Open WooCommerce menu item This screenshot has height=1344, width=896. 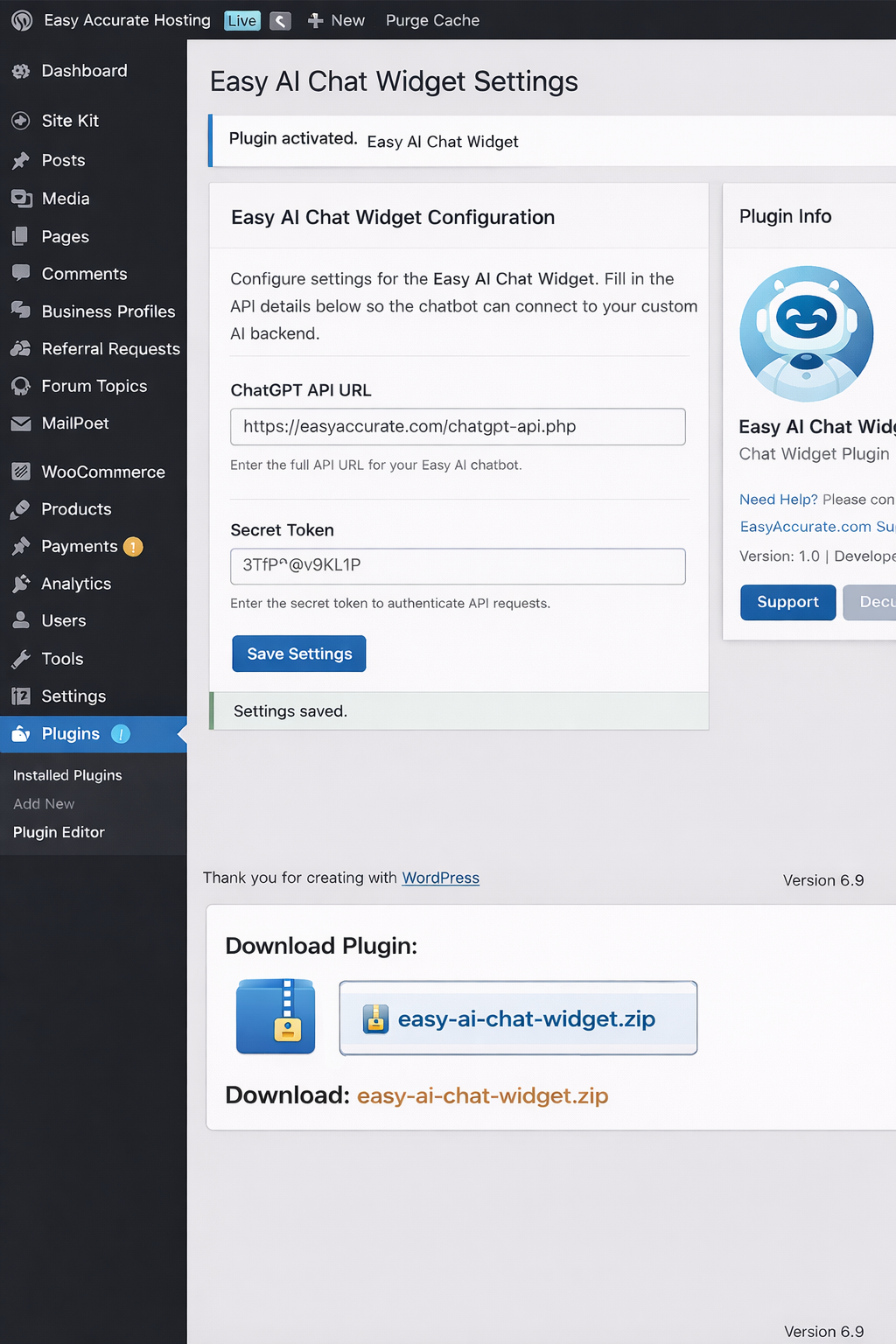103,472
